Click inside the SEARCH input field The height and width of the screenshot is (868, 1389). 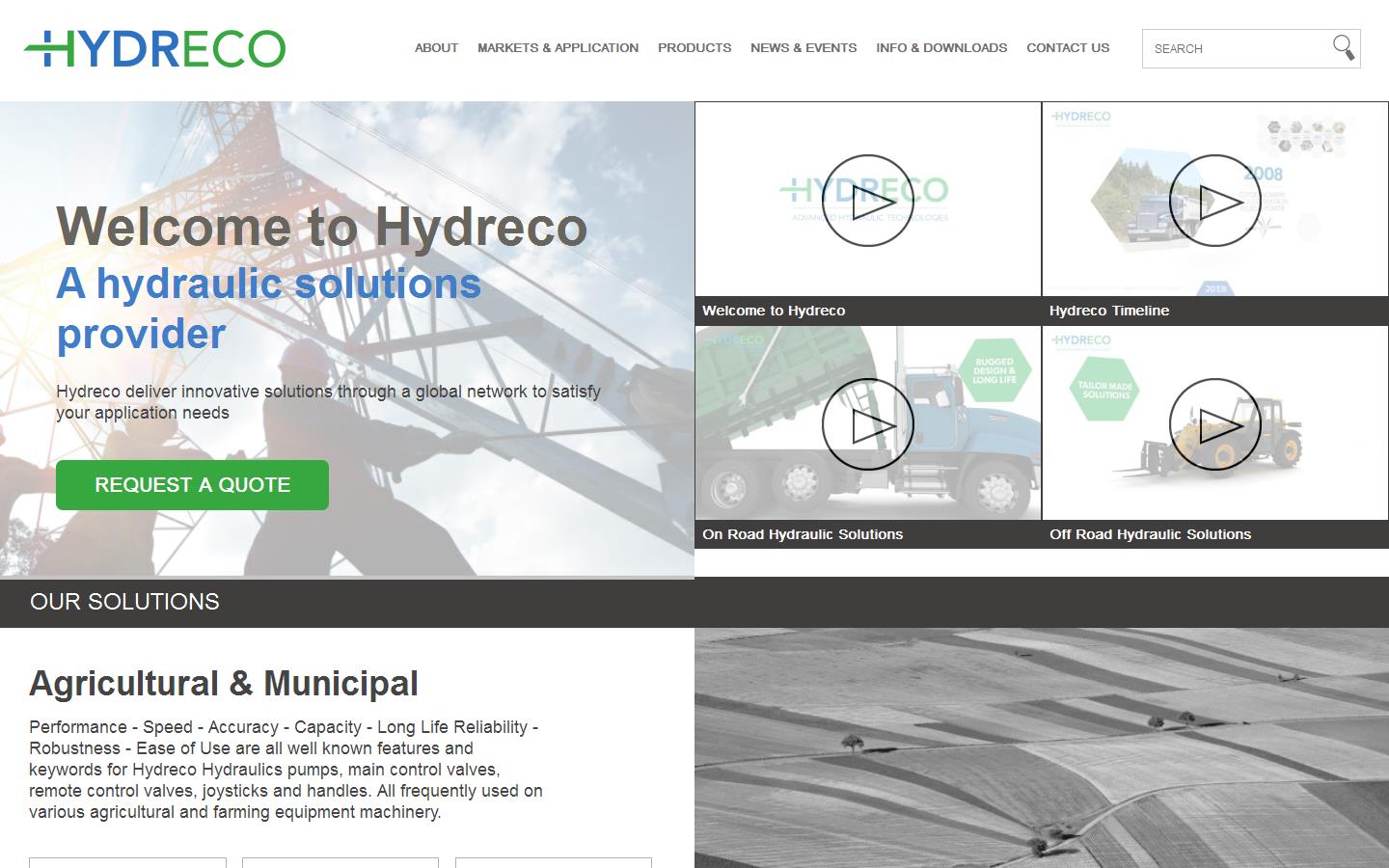coord(1235,48)
